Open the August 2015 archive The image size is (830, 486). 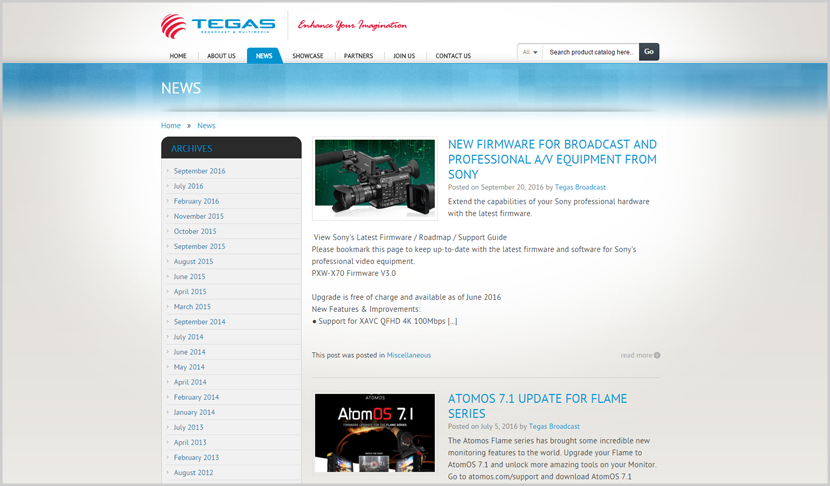tap(193, 262)
